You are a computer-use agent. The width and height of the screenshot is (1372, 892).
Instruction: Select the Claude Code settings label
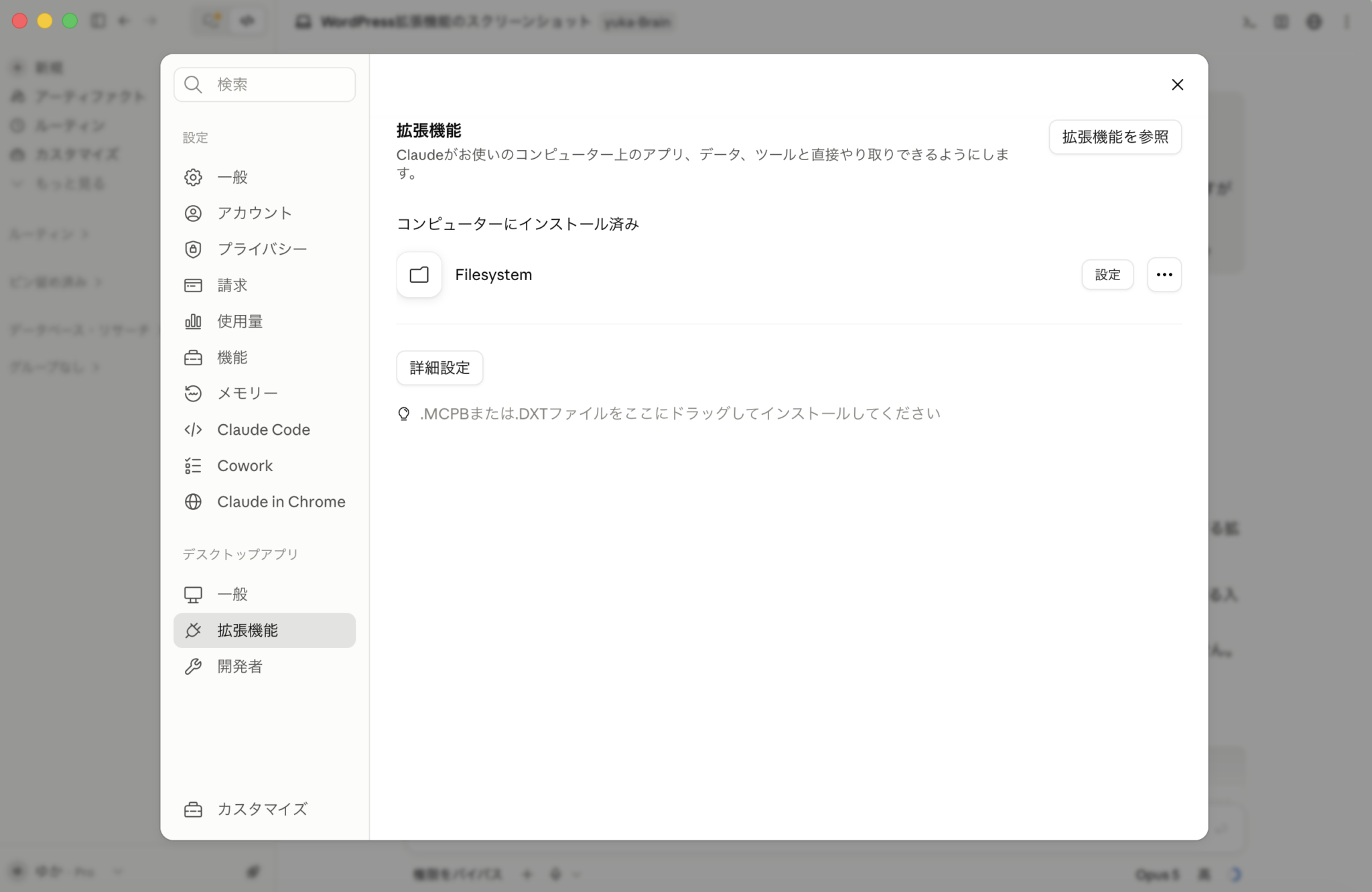(x=263, y=430)
